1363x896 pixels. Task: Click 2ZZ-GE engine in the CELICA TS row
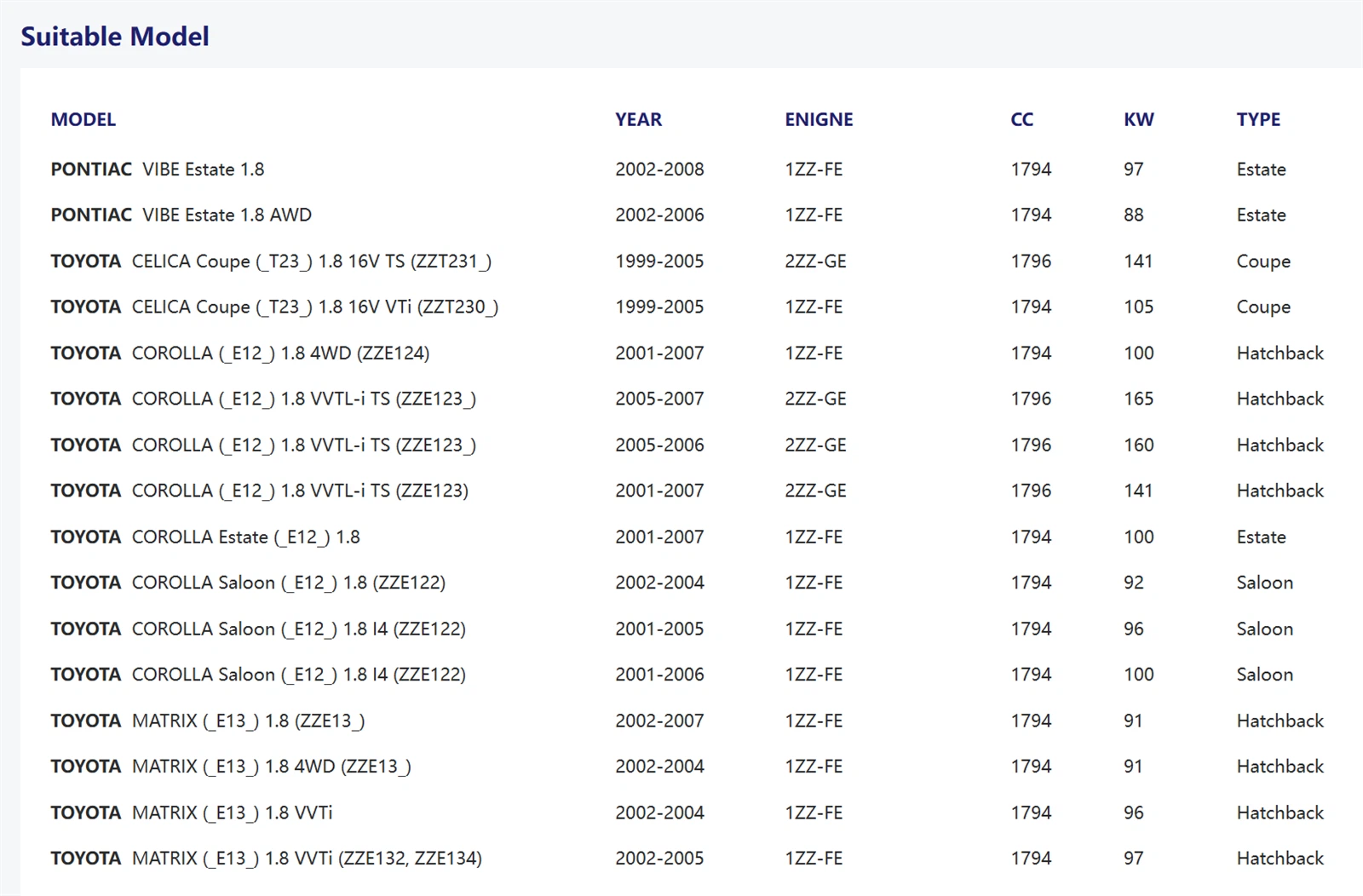click(x=815, y=261)
